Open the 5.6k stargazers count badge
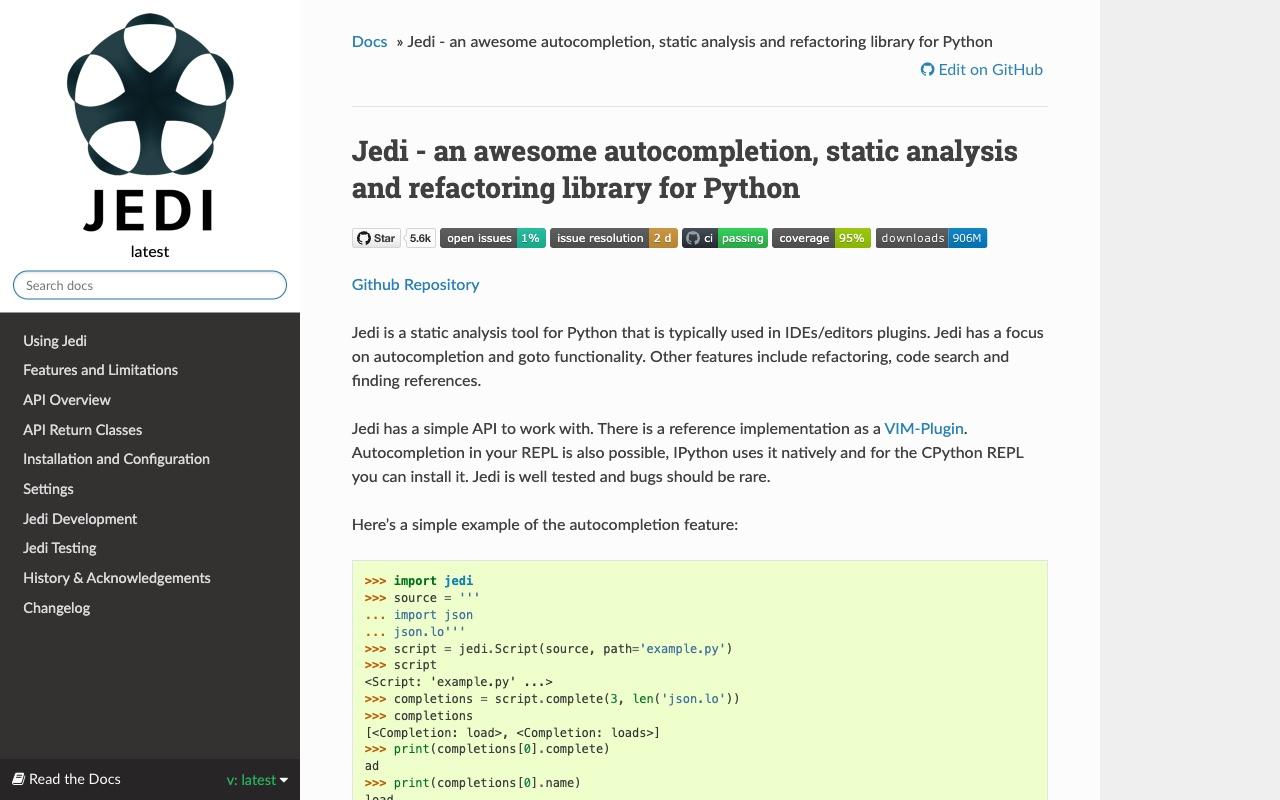1280x800 pixels. [420, 238]
